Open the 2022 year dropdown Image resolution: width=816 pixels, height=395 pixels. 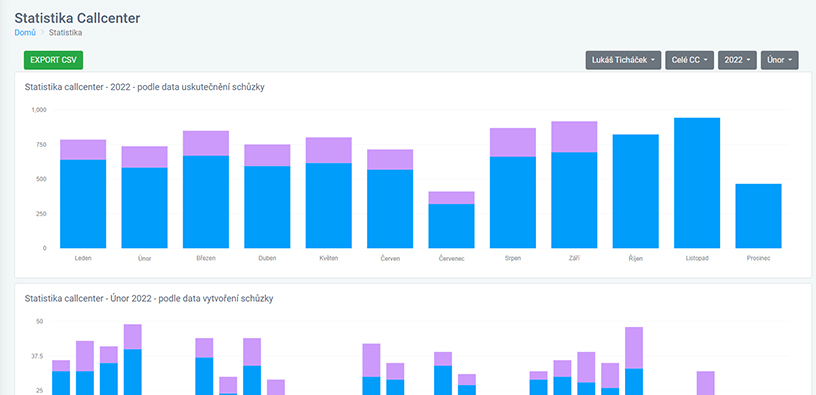tap(737, 60)
